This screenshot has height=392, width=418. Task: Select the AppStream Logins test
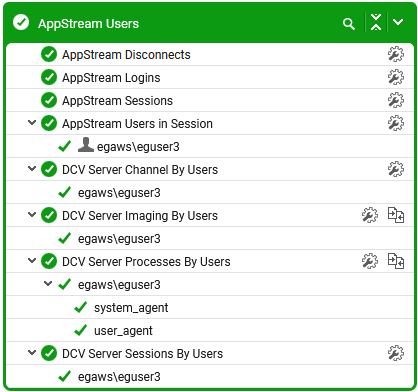coord(111,78)
